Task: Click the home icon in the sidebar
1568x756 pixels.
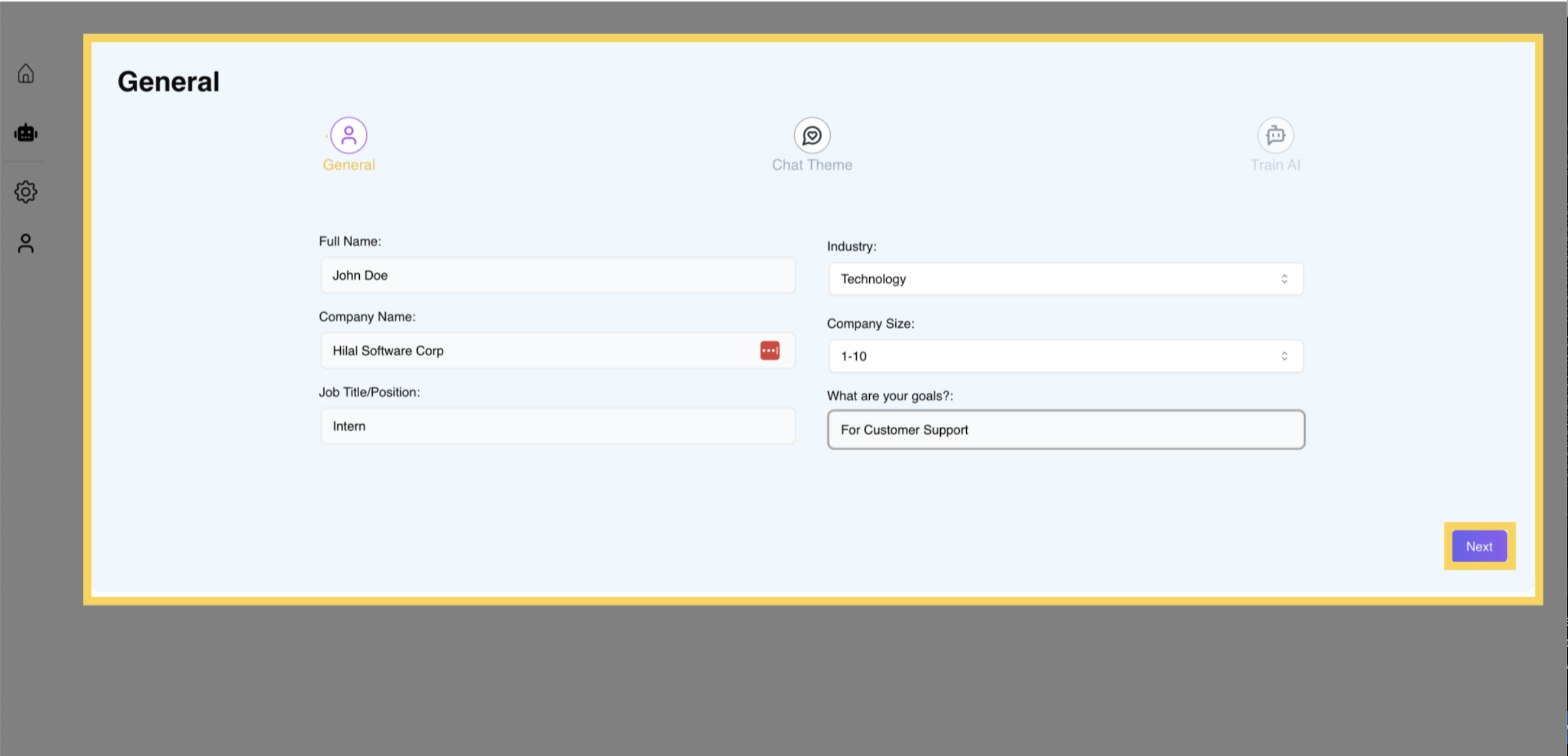Action: click(x=25, y=73)
